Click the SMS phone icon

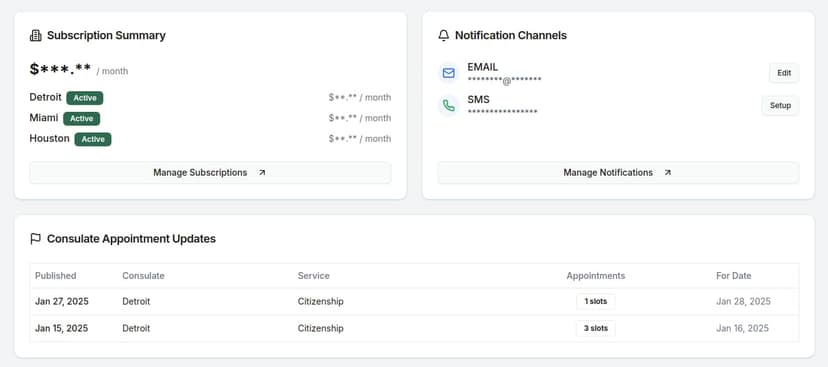[448, 106]
